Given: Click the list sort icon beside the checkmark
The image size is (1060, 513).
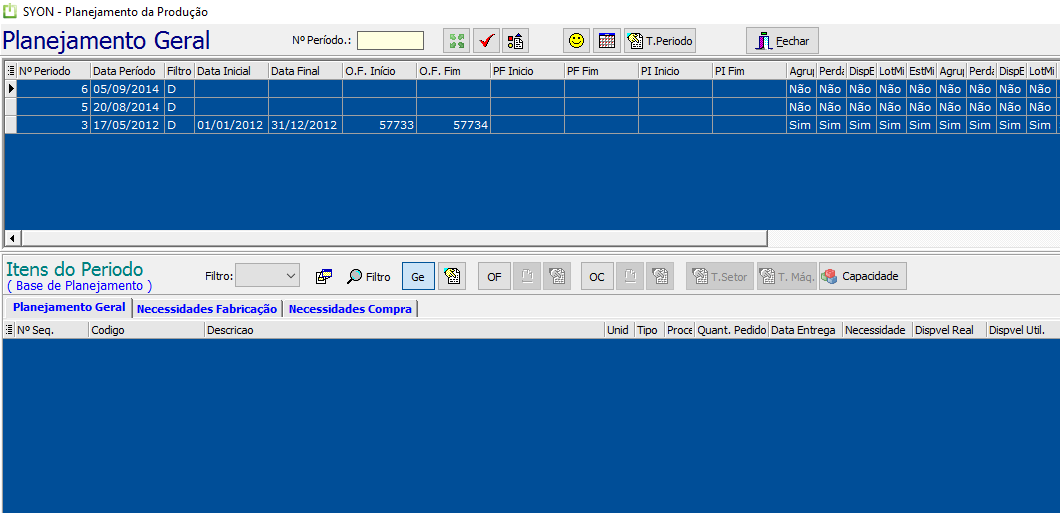Looking at the screenshot, I should pyautogui.click(x=515, y=41).
